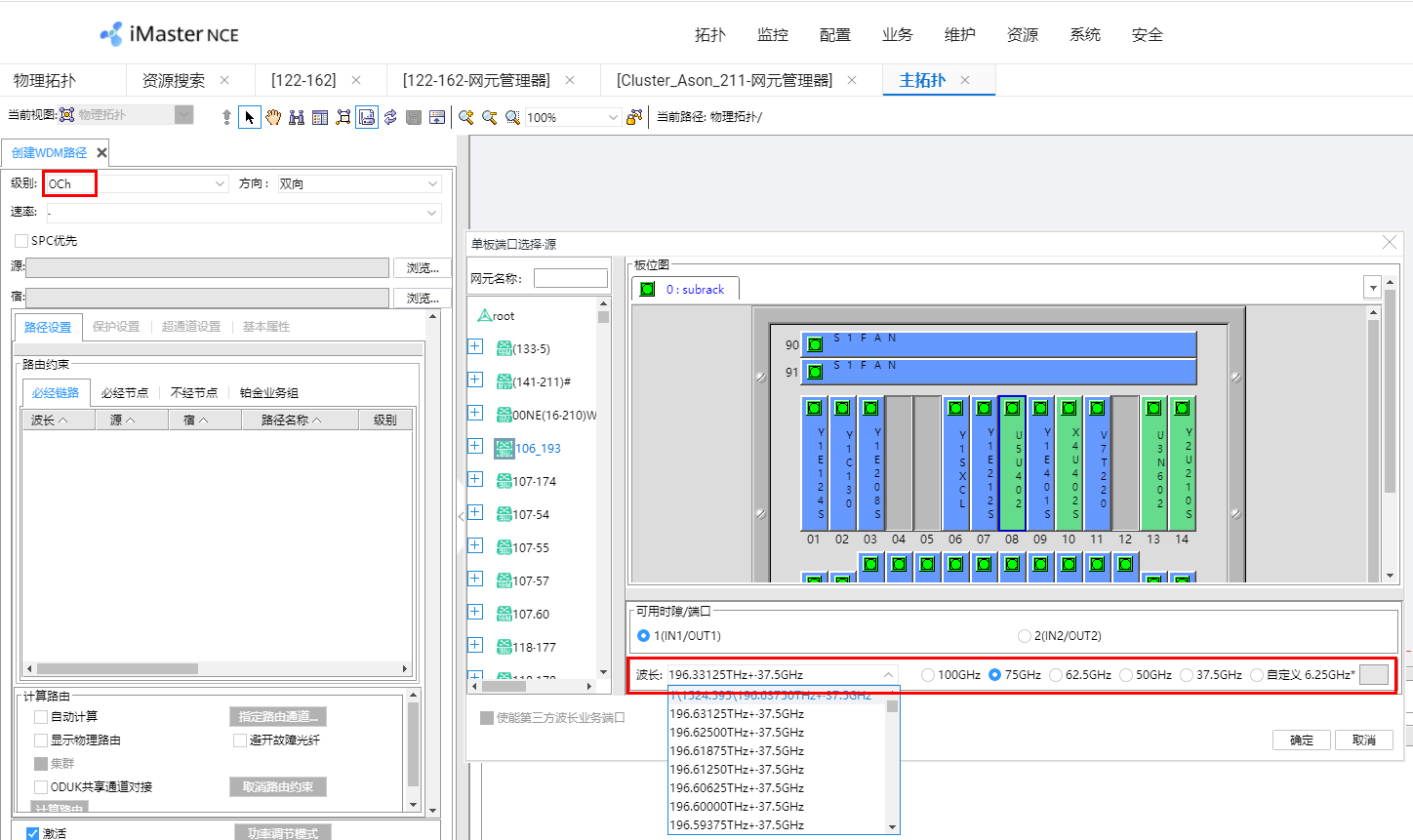Click the fan board in slot 91
This screenshot has height=840, width=1413.
coord(1000,372)
